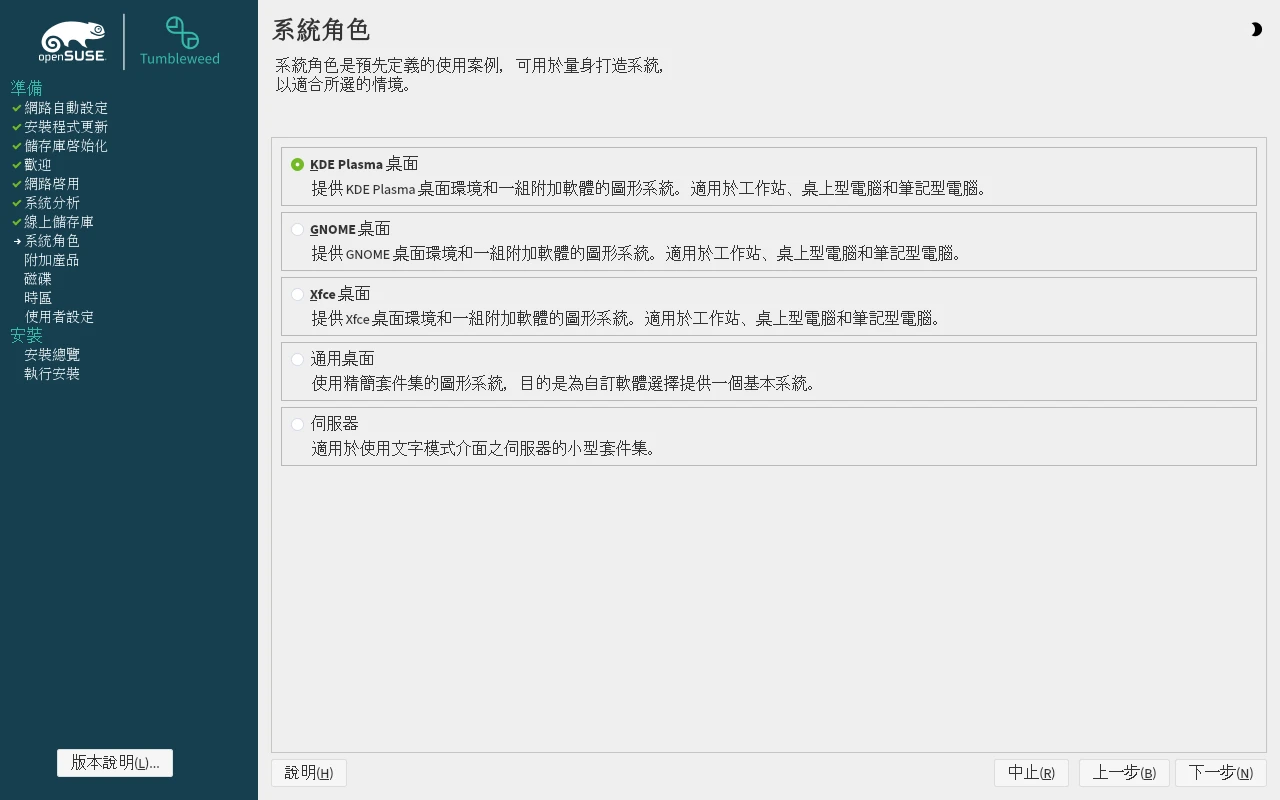Continue with the 下一步 button

1221,773
